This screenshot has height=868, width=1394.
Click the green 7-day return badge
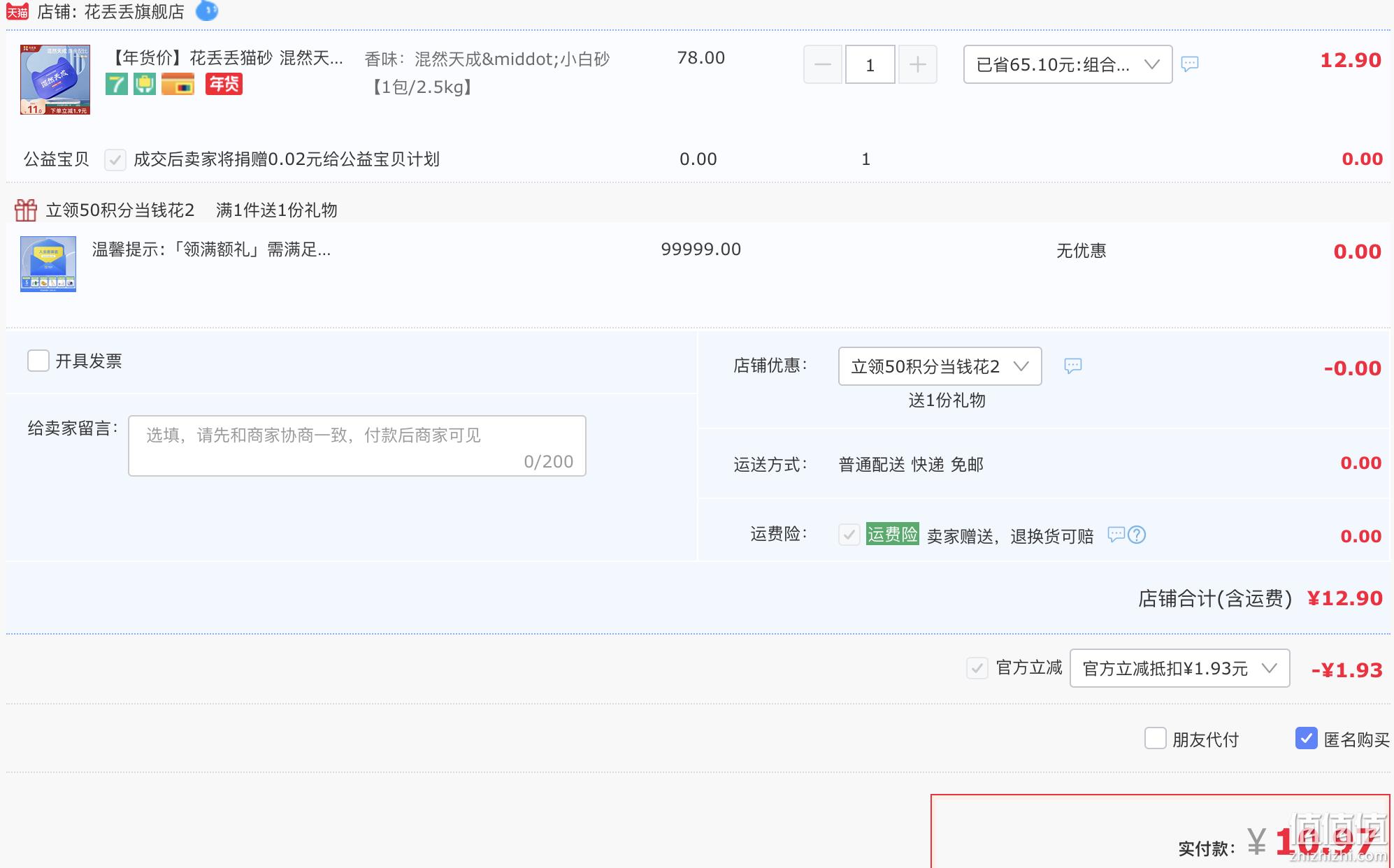[x=117, y=85]
